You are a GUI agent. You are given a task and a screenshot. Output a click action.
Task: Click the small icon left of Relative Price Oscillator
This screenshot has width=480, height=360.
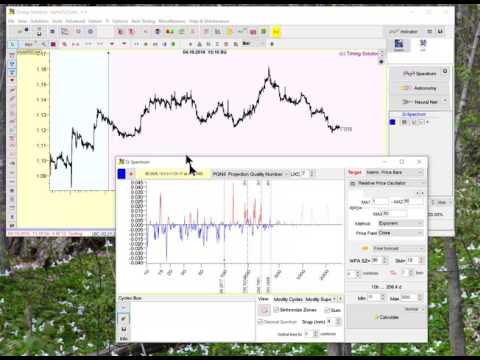click(x=353, y=183)
